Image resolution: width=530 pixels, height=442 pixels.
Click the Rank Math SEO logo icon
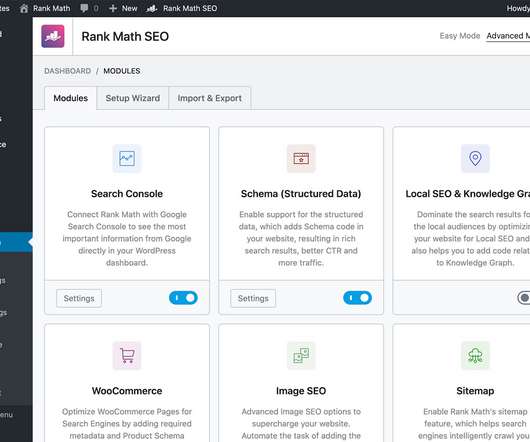pyautogui.click(x=53, y=36)
